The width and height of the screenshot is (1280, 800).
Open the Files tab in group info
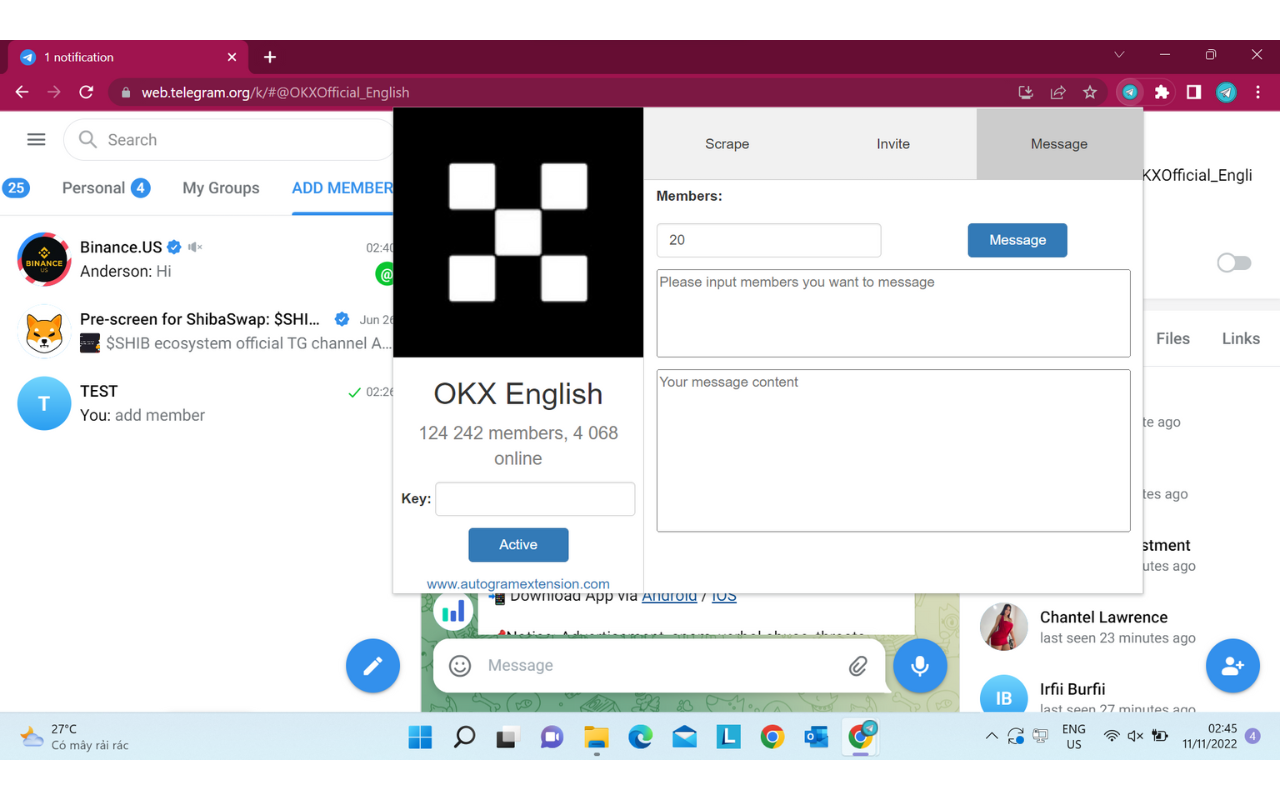click(x=1173, y=339)
